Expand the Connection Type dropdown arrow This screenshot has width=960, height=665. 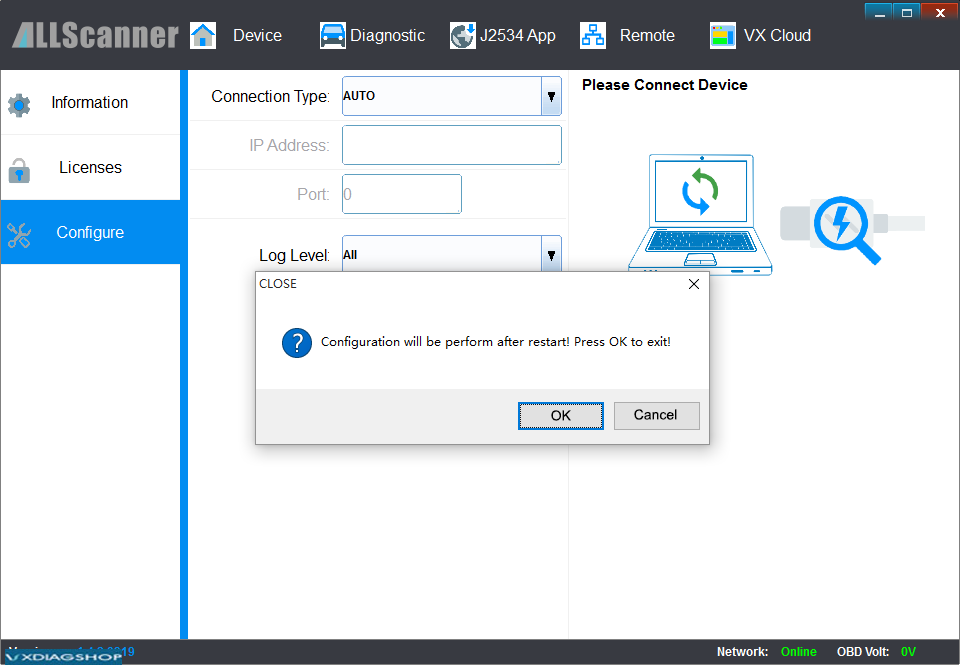(x=551, y=96)
